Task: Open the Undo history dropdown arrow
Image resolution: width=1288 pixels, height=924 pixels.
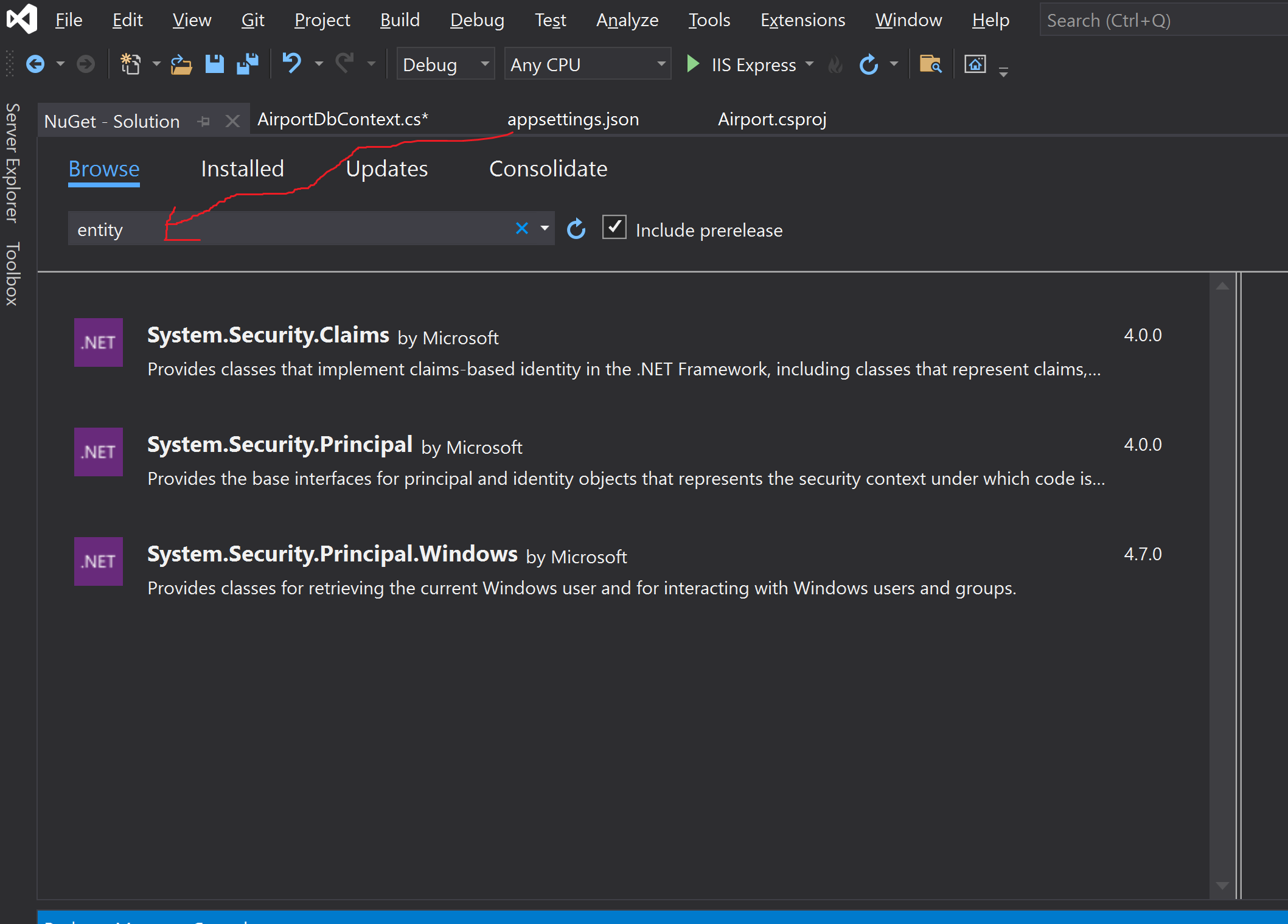Action: pos(319,64)
